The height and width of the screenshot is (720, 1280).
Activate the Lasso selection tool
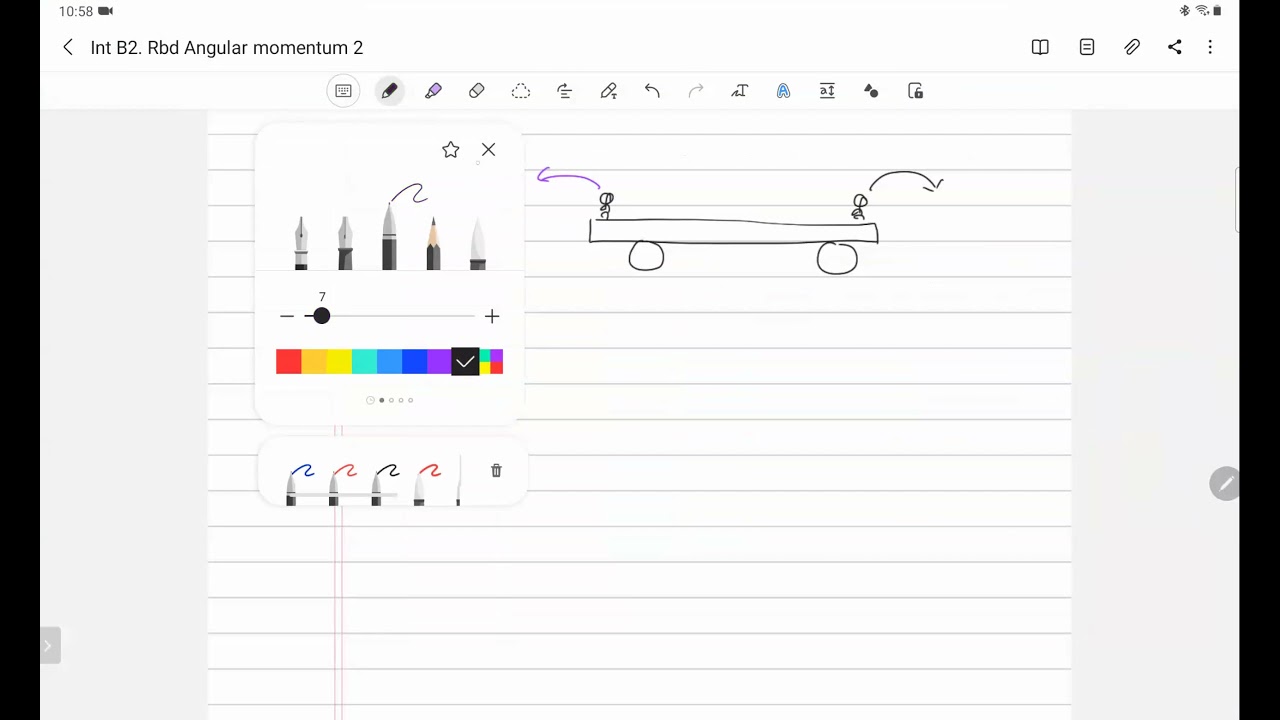[x=521, y=91]
